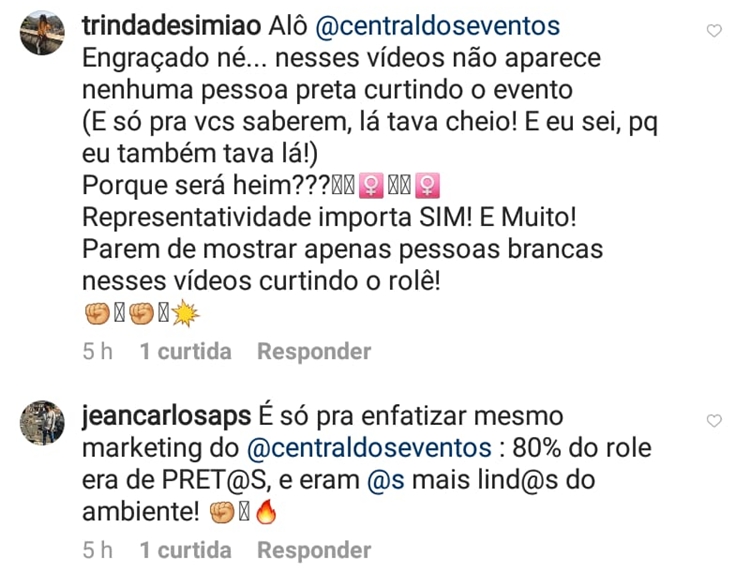This screenshot has height=573, width=750.
Task: Like trindadesimiao's comment with the heart
Action: (x=714, y=31)
